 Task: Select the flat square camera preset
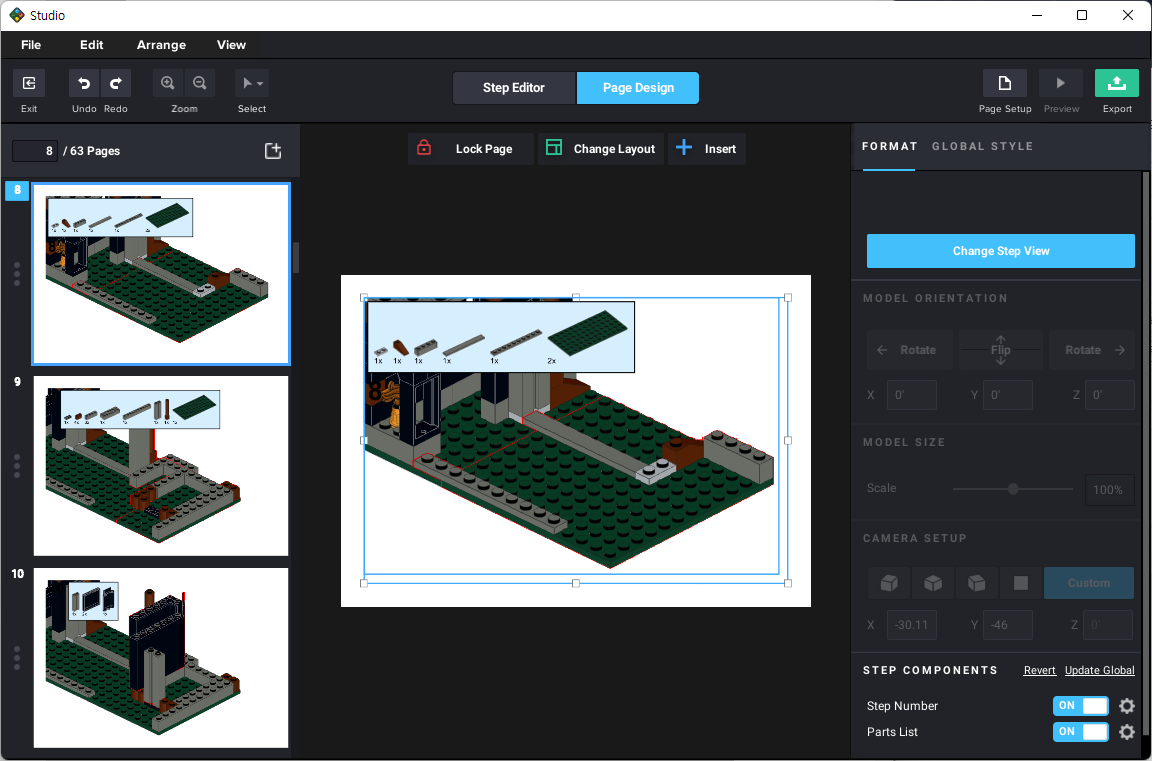click(x=1020, y=583)
